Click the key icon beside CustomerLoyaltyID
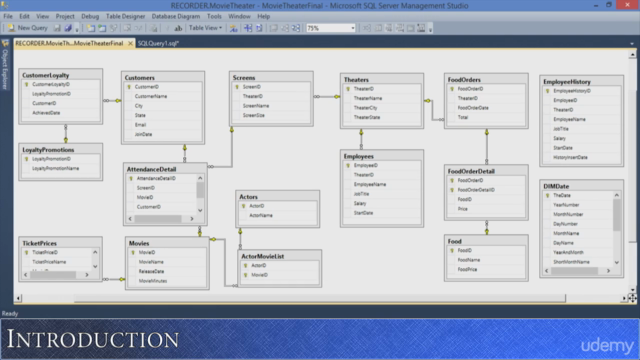640x360 pixels. coord(27,84)
